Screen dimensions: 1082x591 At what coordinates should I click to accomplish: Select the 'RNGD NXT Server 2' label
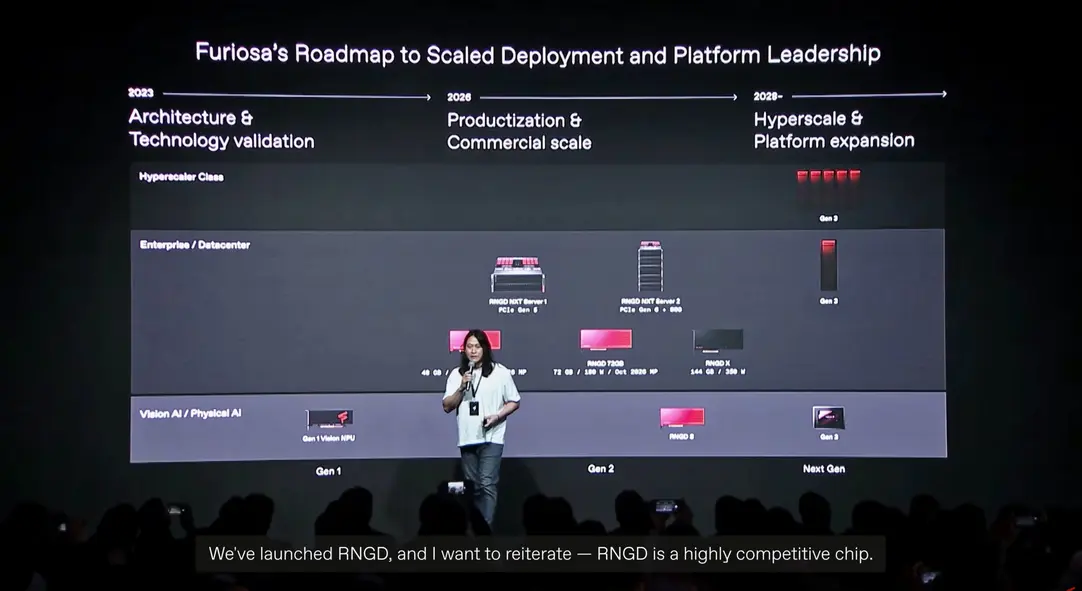click(x=650, y=302)
